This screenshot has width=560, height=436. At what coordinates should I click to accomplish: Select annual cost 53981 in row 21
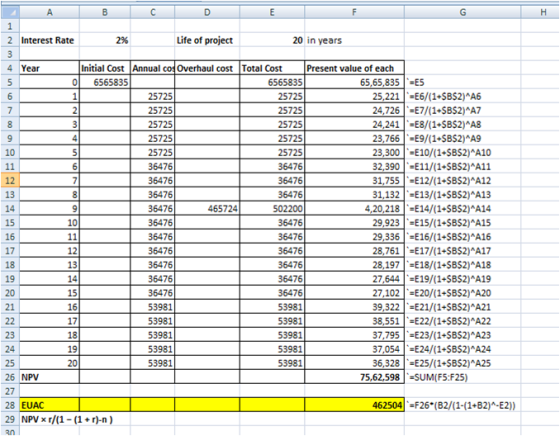click(152, 307)
